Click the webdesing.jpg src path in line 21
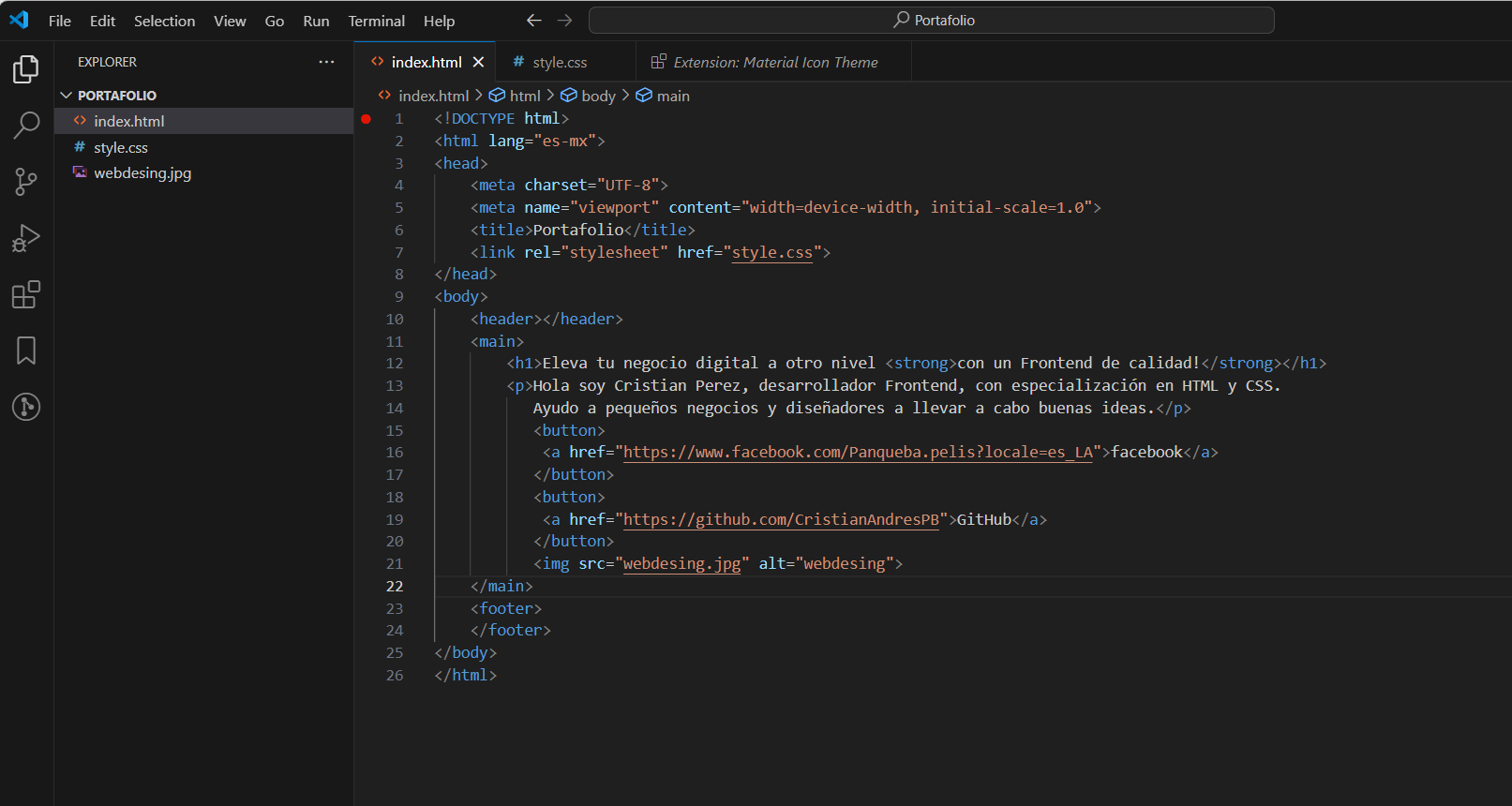The width and height of the screenshot is (1512, 806). click(x=681, y=563)
